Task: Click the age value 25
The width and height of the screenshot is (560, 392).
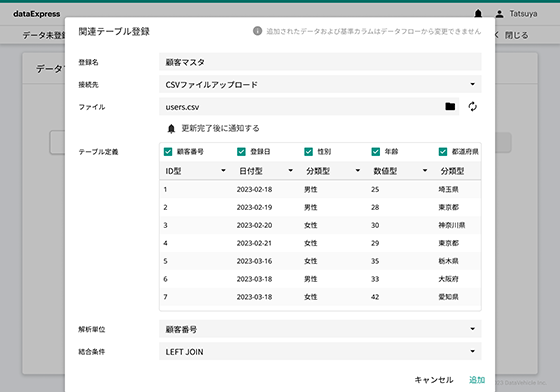Action: 375,189
